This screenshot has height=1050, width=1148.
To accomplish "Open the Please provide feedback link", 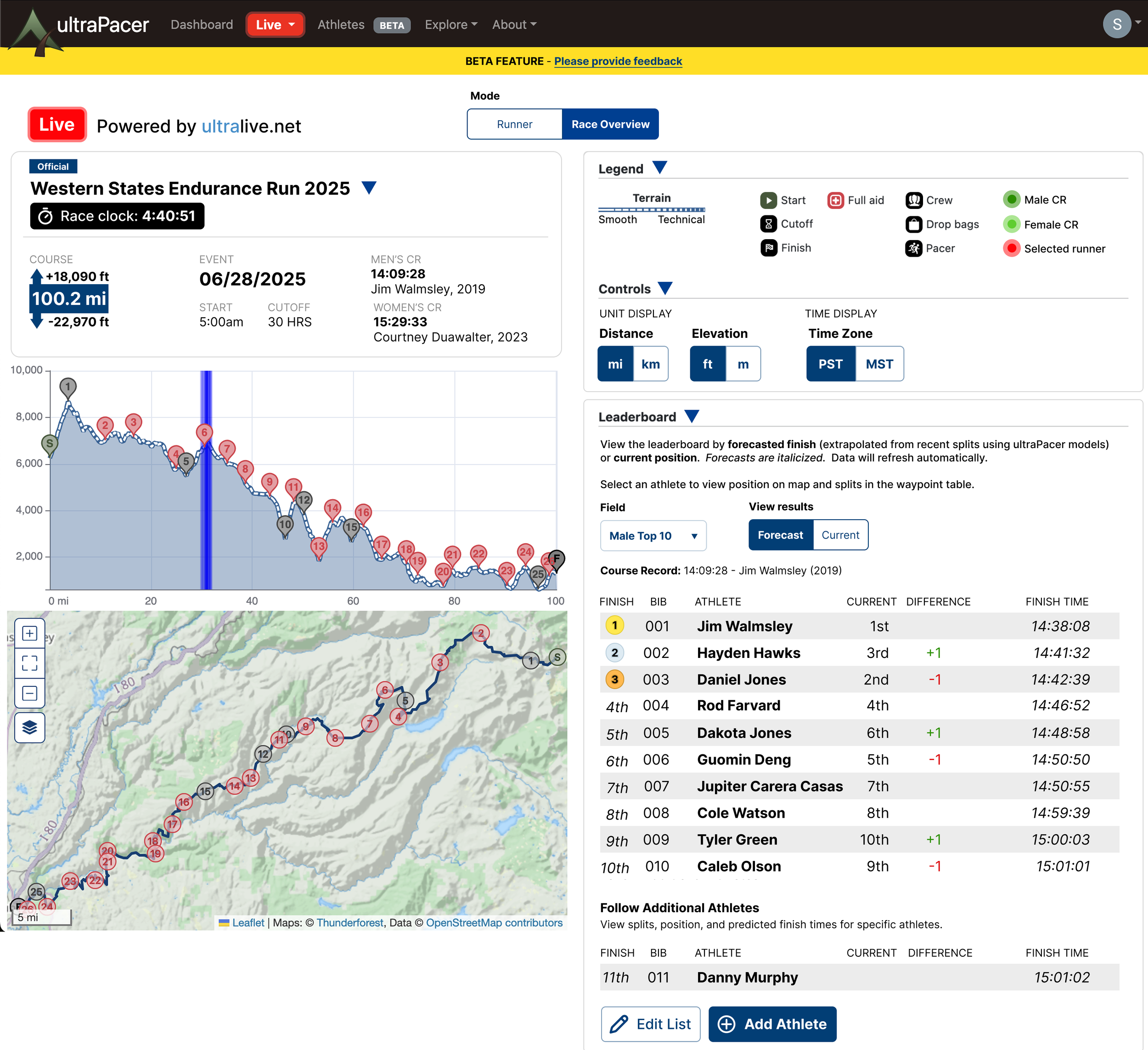I will [x=618, y=61].
